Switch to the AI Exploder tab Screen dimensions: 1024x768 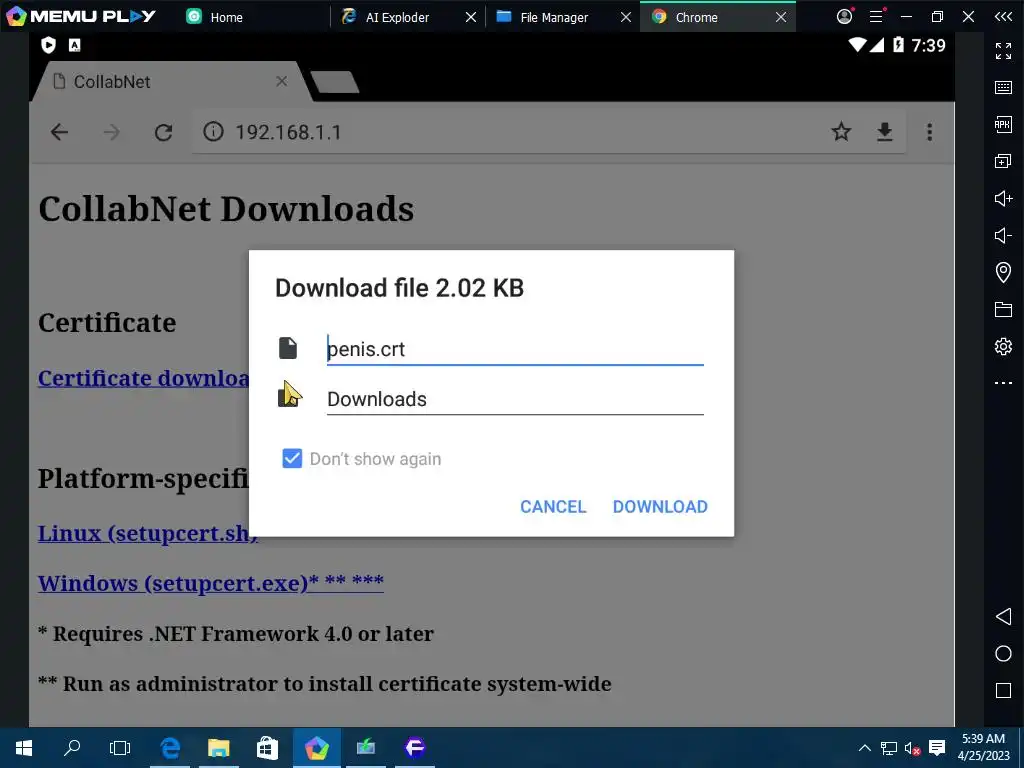[x=397, y=17]
